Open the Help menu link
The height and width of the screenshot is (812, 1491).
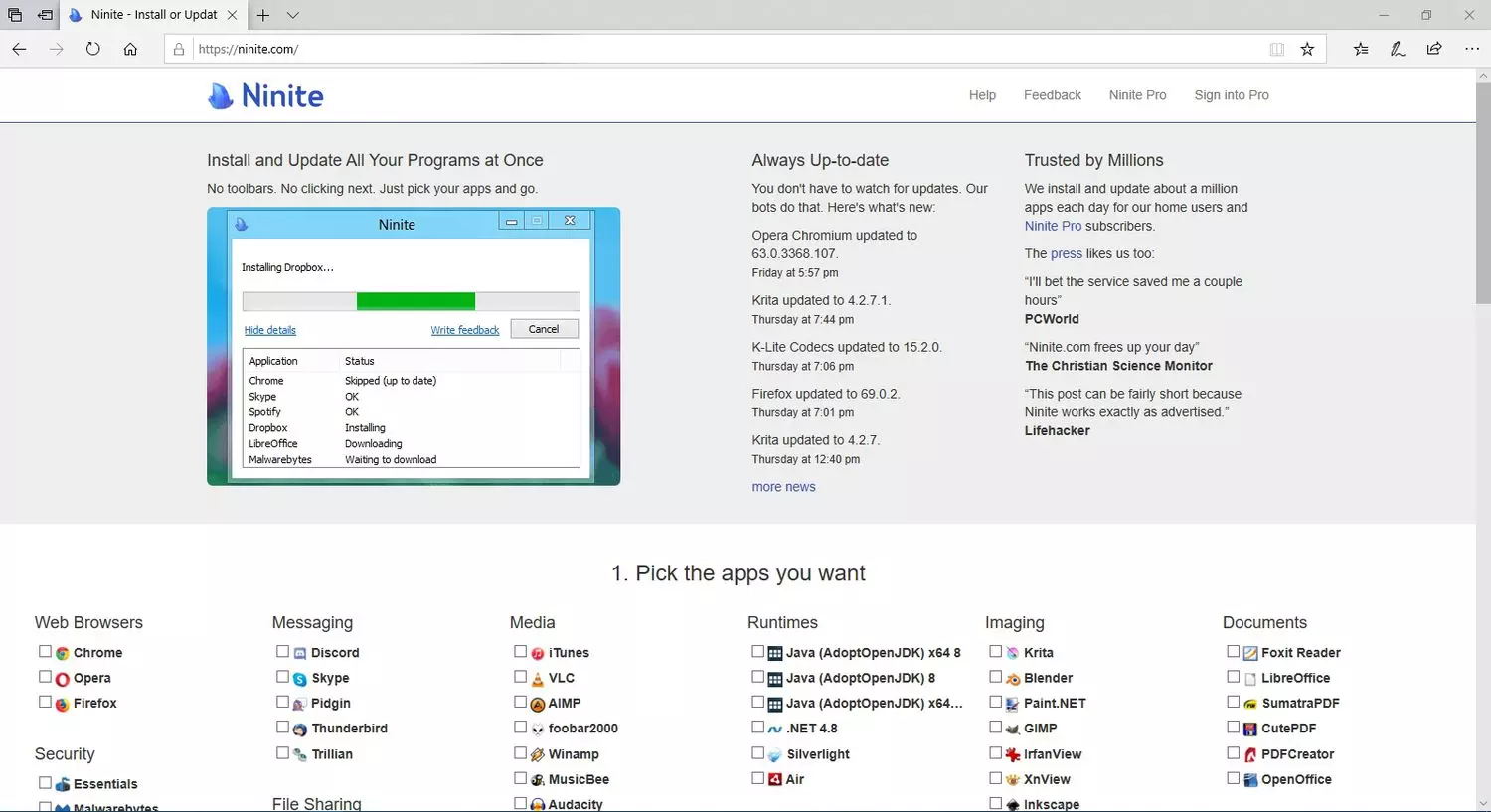click(982, 95)
